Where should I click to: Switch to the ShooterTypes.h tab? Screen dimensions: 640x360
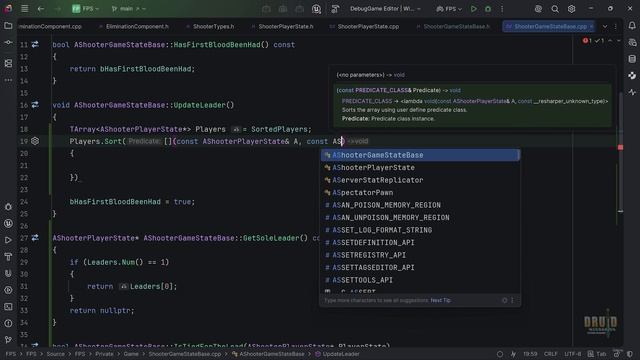tap(213, 27)
